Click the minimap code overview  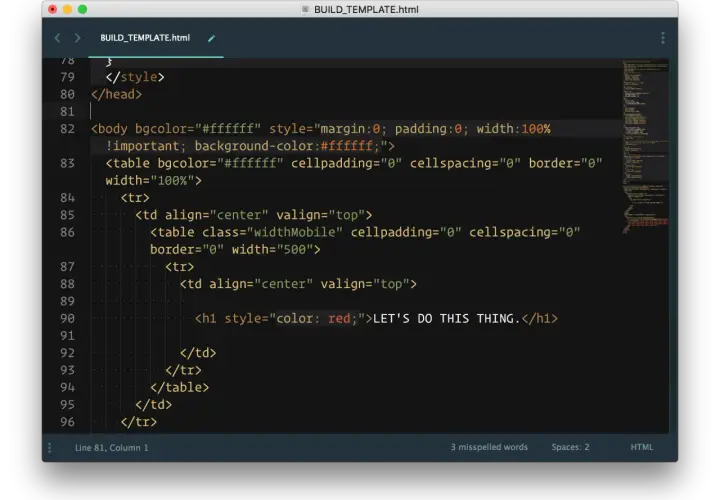645,147
